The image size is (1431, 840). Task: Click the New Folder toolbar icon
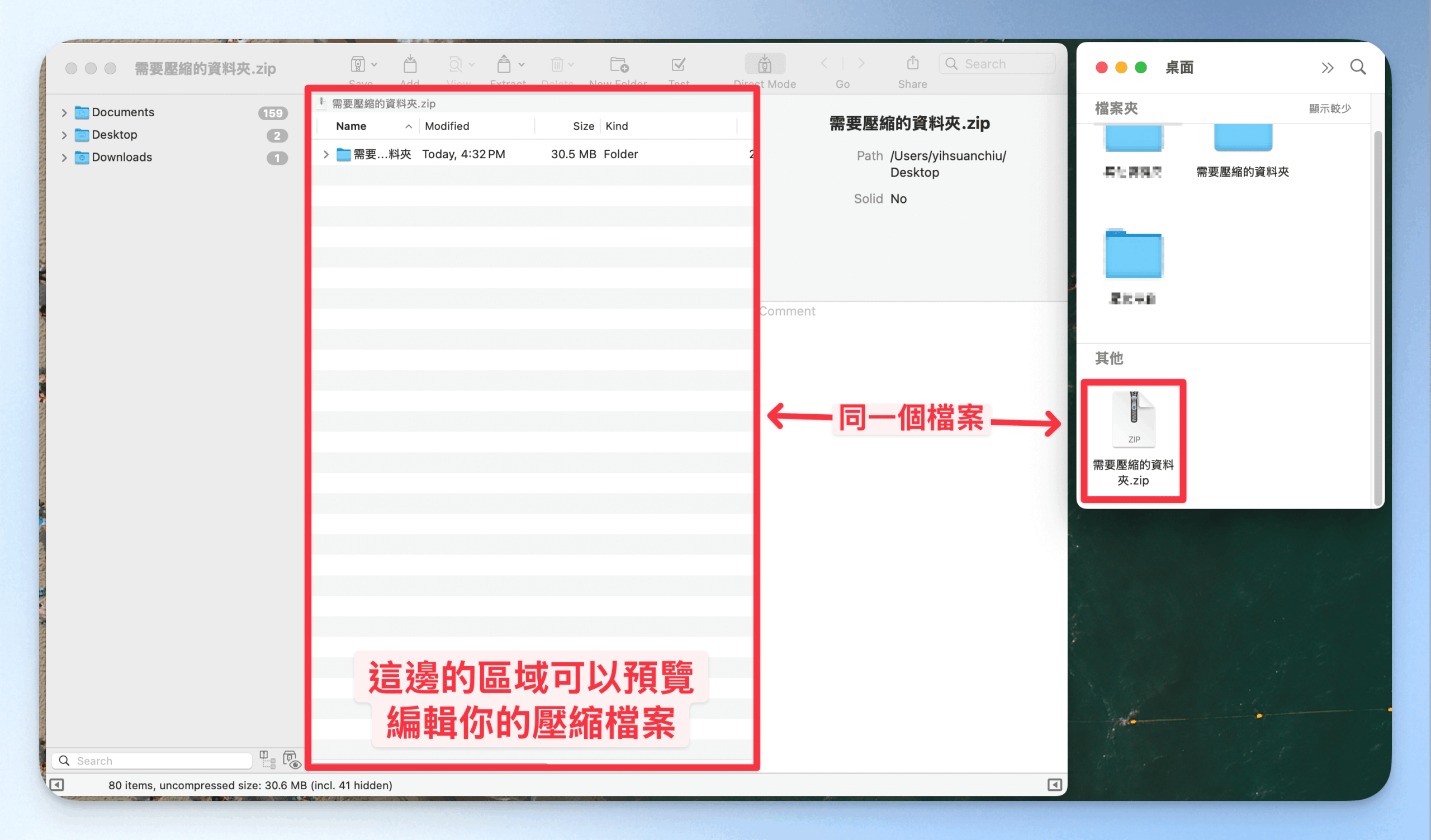(618, 65)
